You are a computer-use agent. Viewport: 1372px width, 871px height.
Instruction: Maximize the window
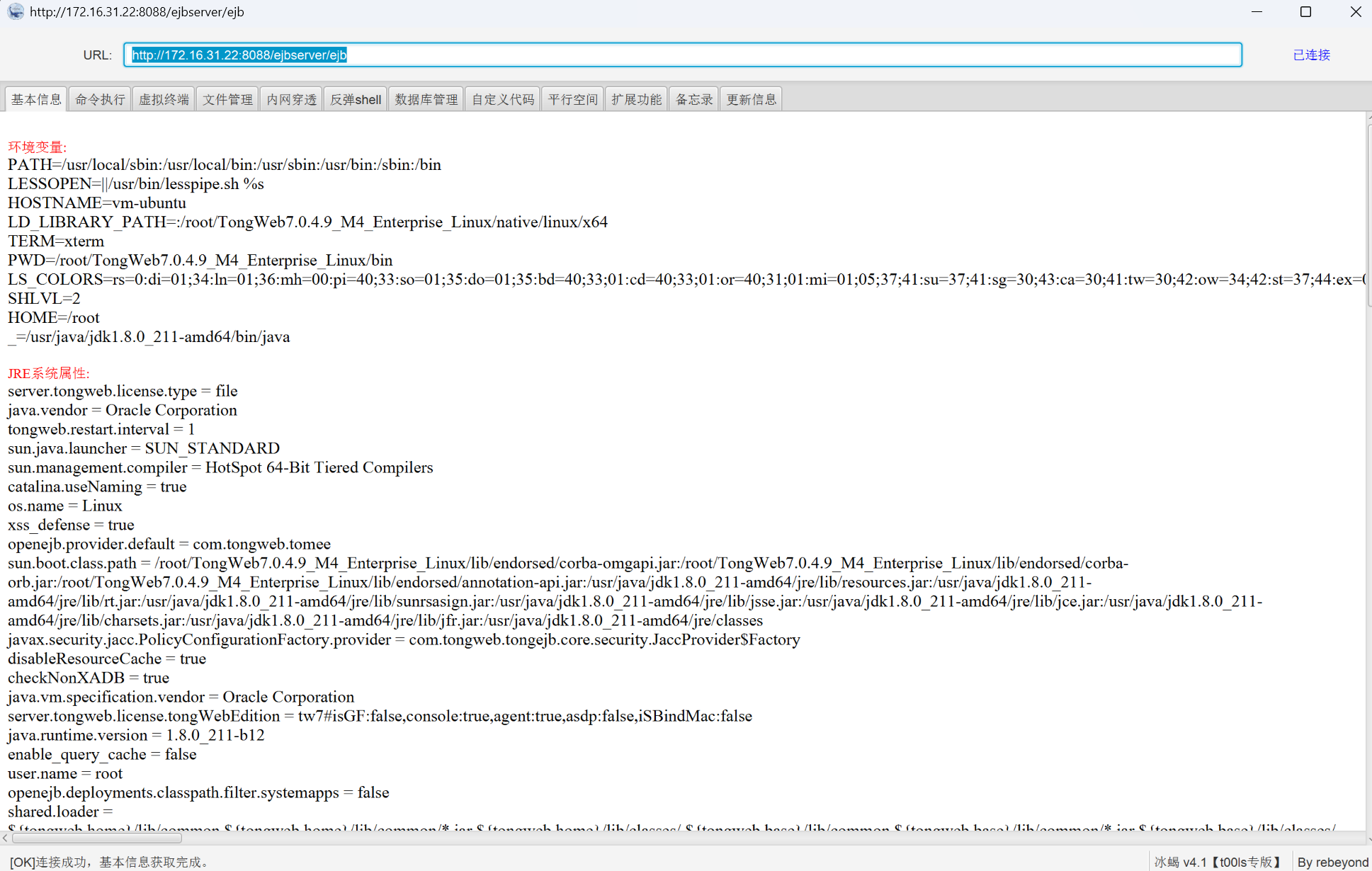click(1305, 11)
